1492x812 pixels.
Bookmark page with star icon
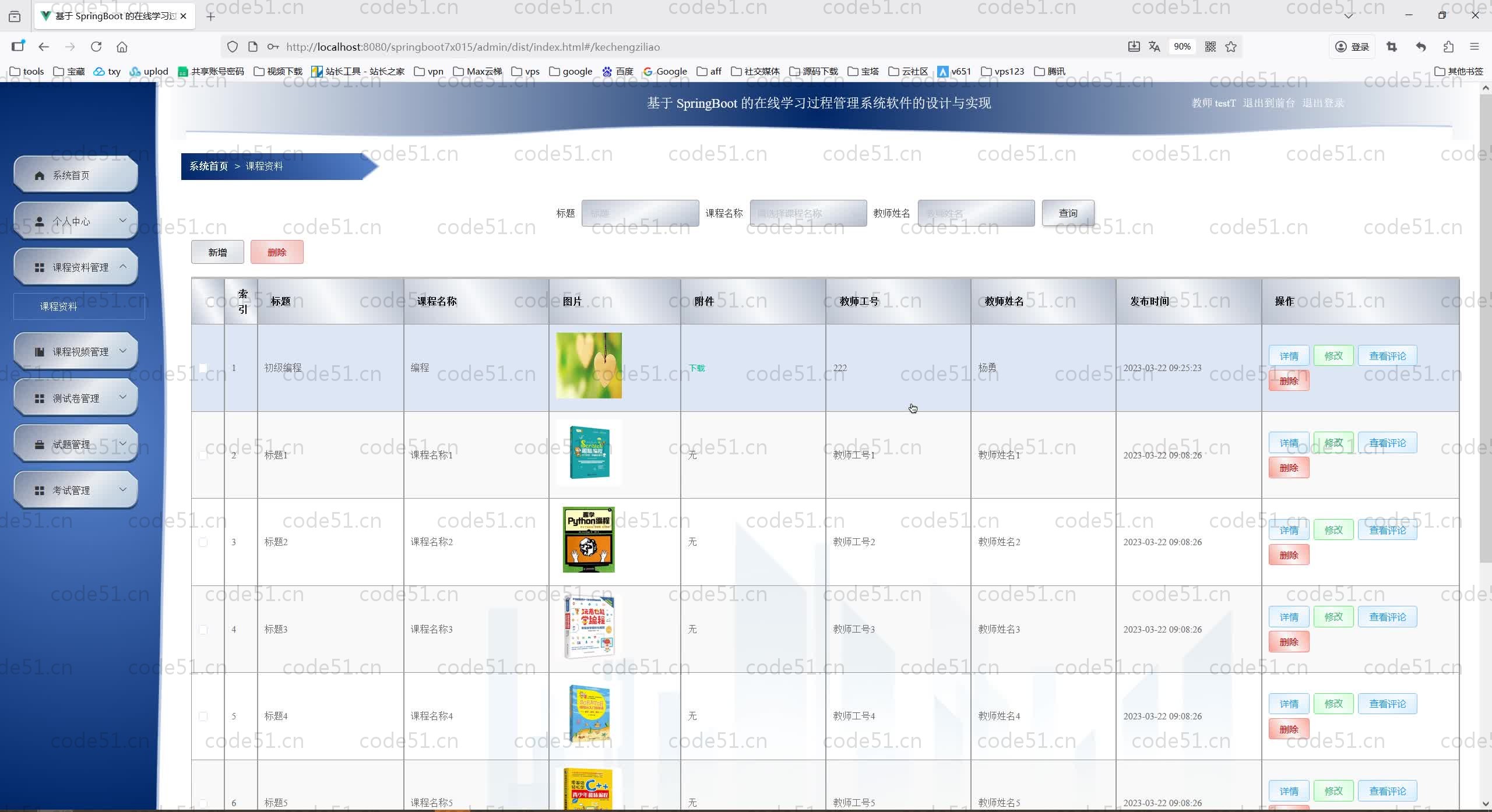[1231, 47]
